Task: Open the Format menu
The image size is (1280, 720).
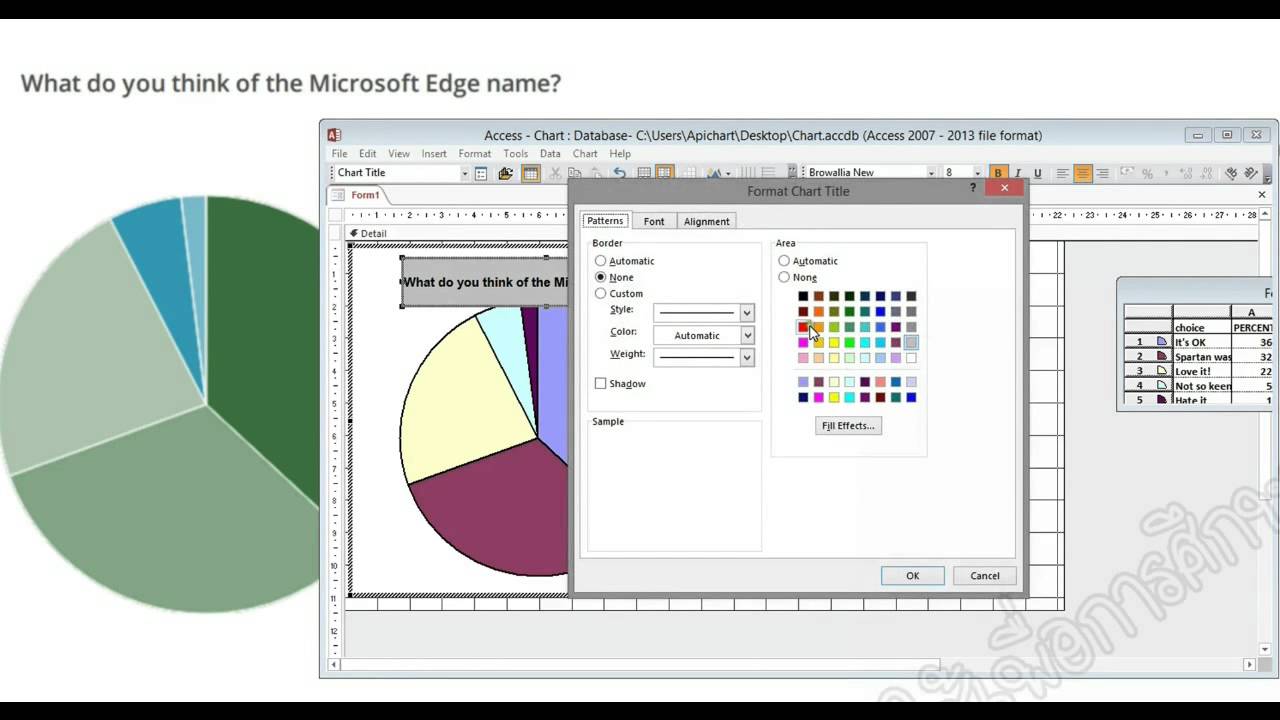Action: coord(474,154)
